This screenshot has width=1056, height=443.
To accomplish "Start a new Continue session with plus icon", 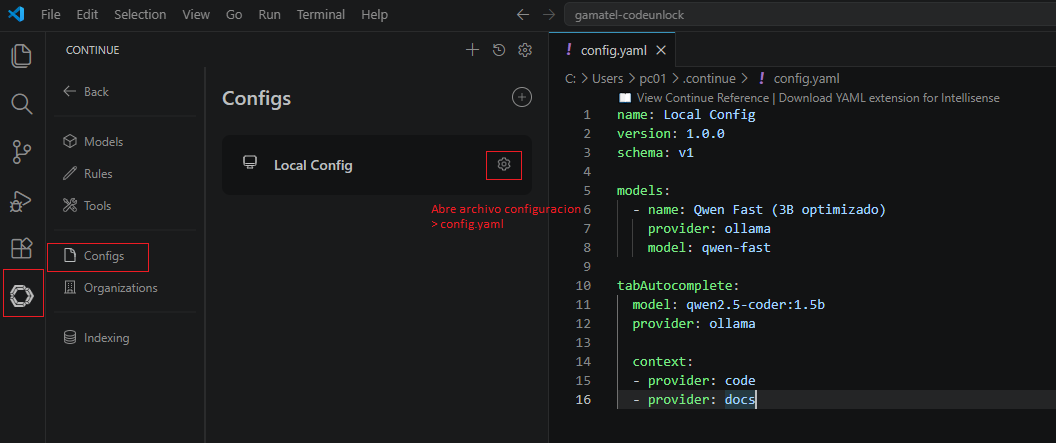I will (x=472, y=50).
